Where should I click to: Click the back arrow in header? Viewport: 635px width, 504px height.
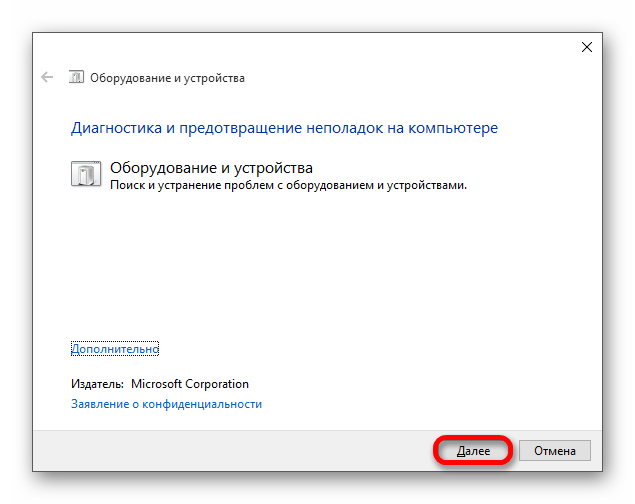tap(47, 77)
